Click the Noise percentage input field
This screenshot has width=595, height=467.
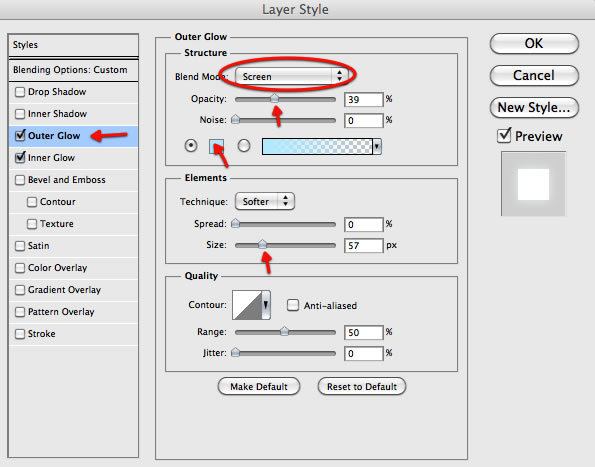pyautogui.click(x=364, y=121)
